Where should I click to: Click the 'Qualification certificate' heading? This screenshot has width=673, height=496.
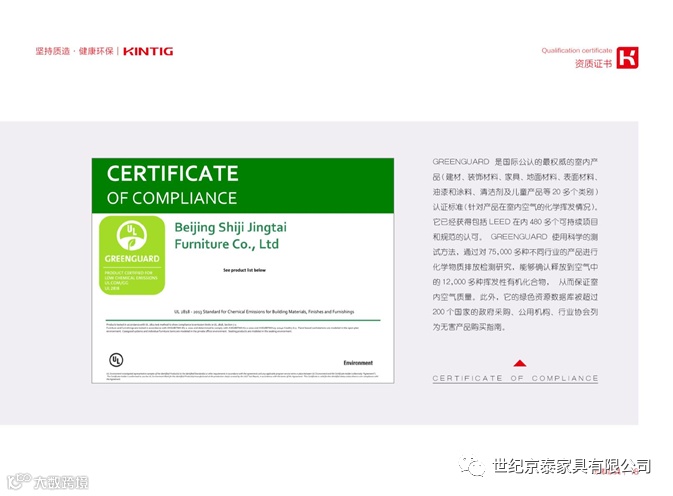(576, 50)
